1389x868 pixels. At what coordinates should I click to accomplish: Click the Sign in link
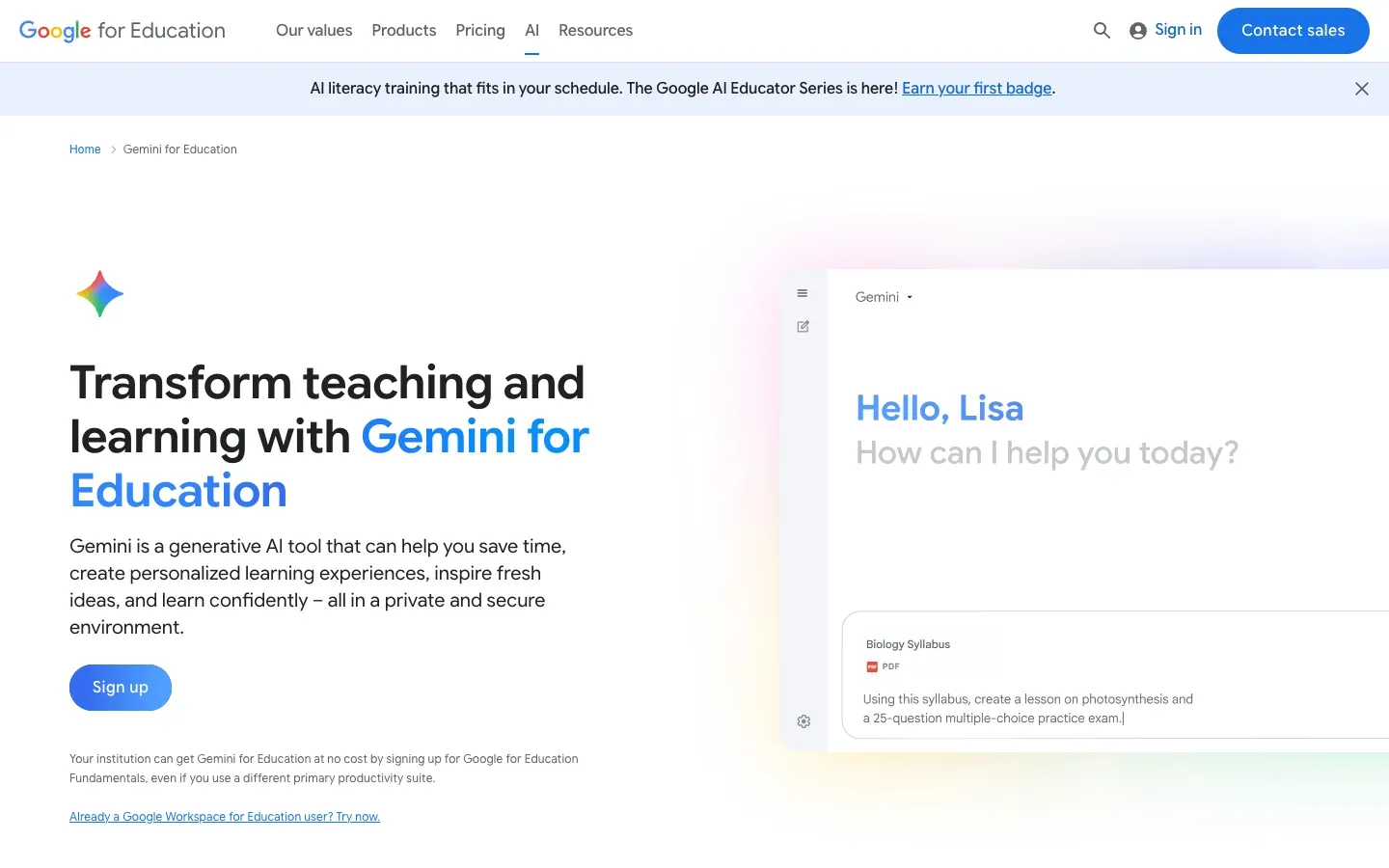(x=1178, y=30)
